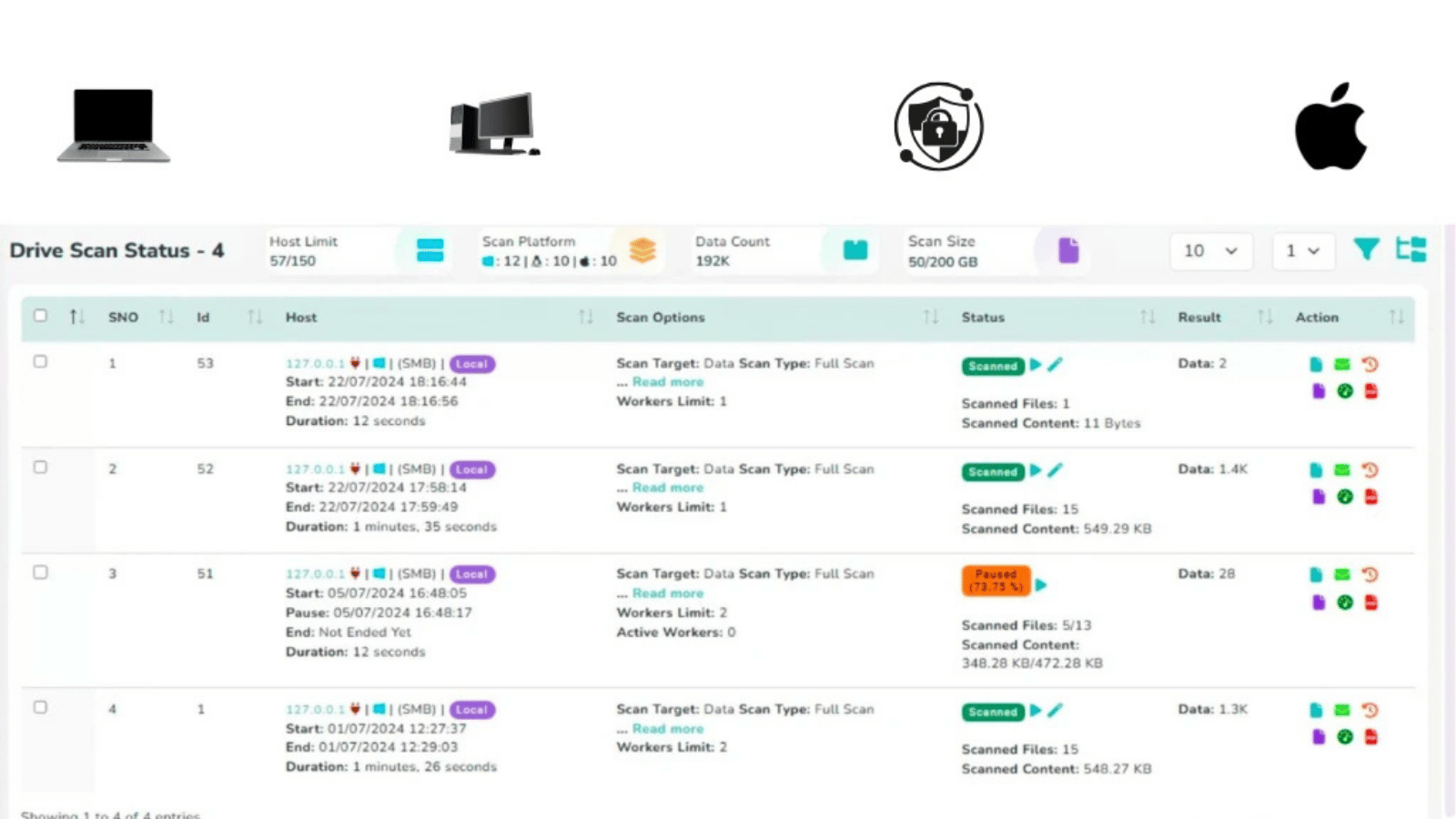
Task: Select the checkbox for Id 51 row
Action: [40, 572]
